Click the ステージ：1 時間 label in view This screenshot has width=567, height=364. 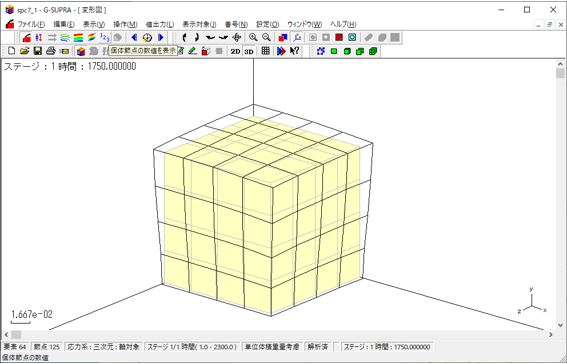point(70,67)
